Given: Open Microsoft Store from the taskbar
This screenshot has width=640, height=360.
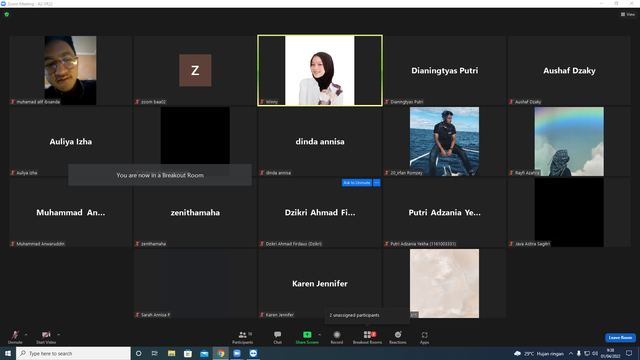Looking at the screenshot, I should pyautogui.click(x=188, y=353).
